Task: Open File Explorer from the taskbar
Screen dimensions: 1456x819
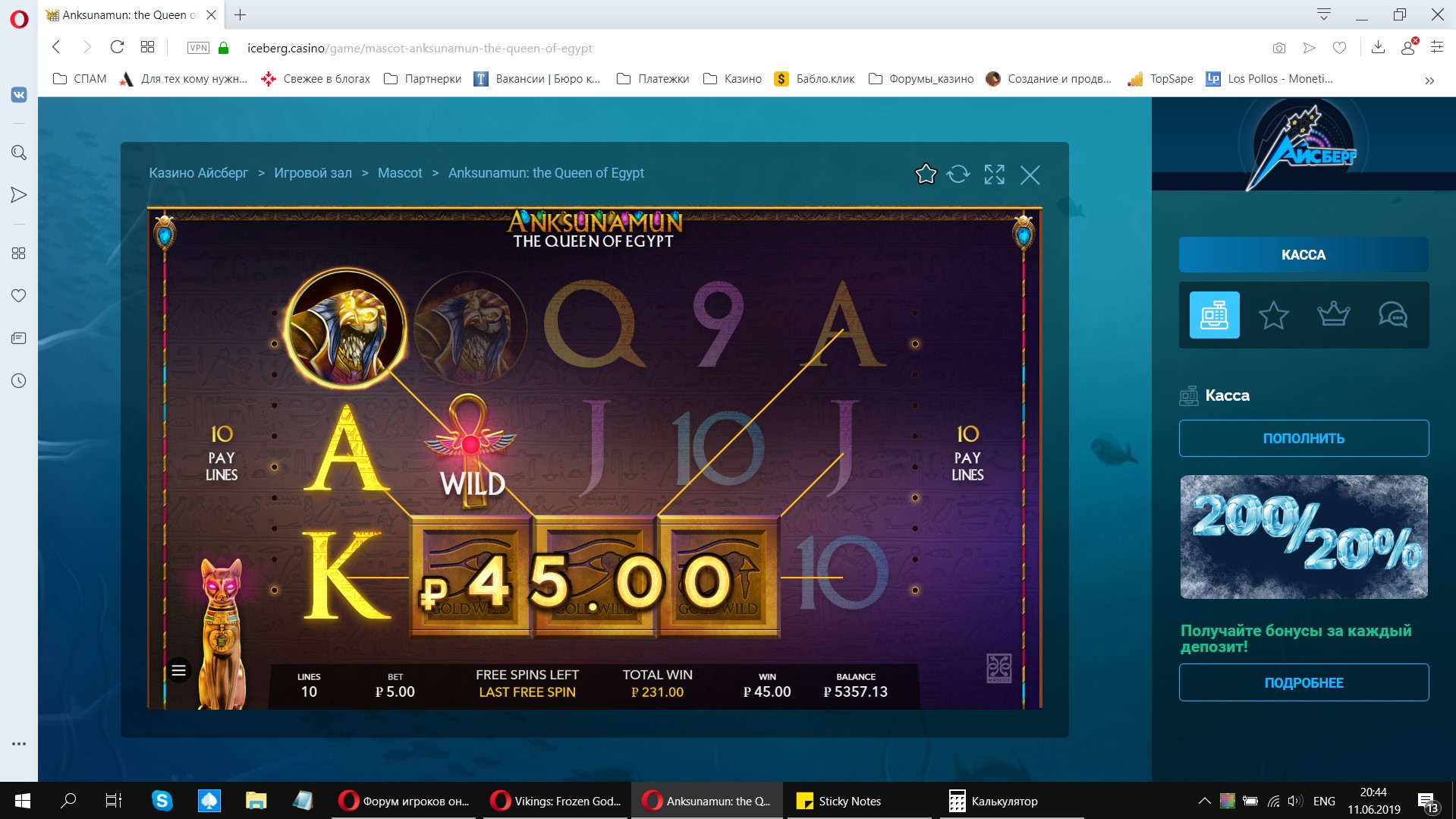Action: [x=256, y=801]
